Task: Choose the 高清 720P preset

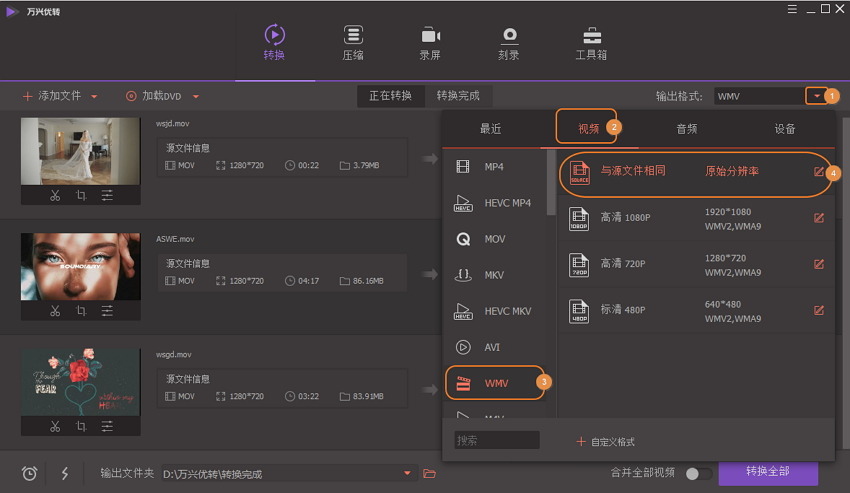Action: point(696,265)
